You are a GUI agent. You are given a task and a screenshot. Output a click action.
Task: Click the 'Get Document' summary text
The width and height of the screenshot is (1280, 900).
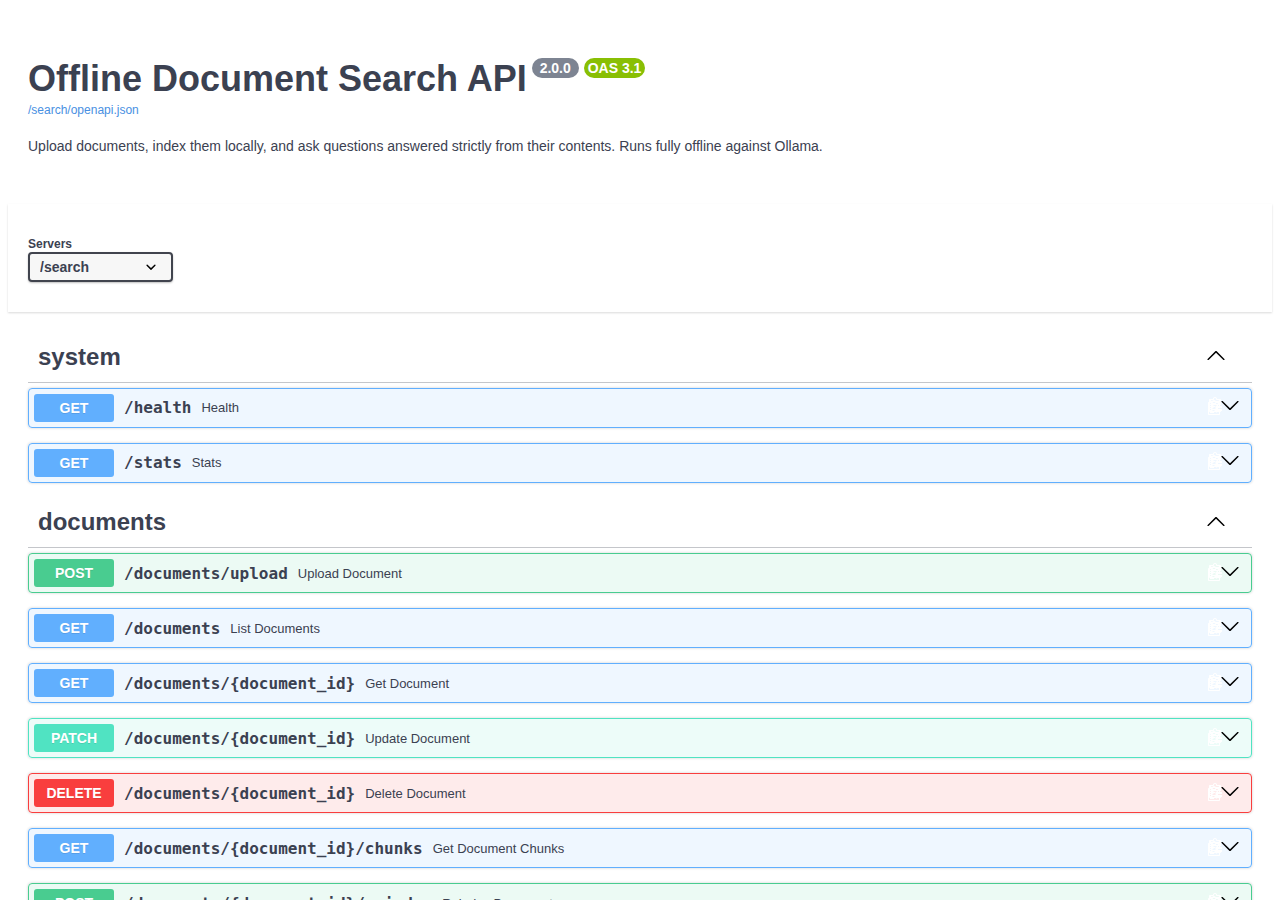[407, 684]
